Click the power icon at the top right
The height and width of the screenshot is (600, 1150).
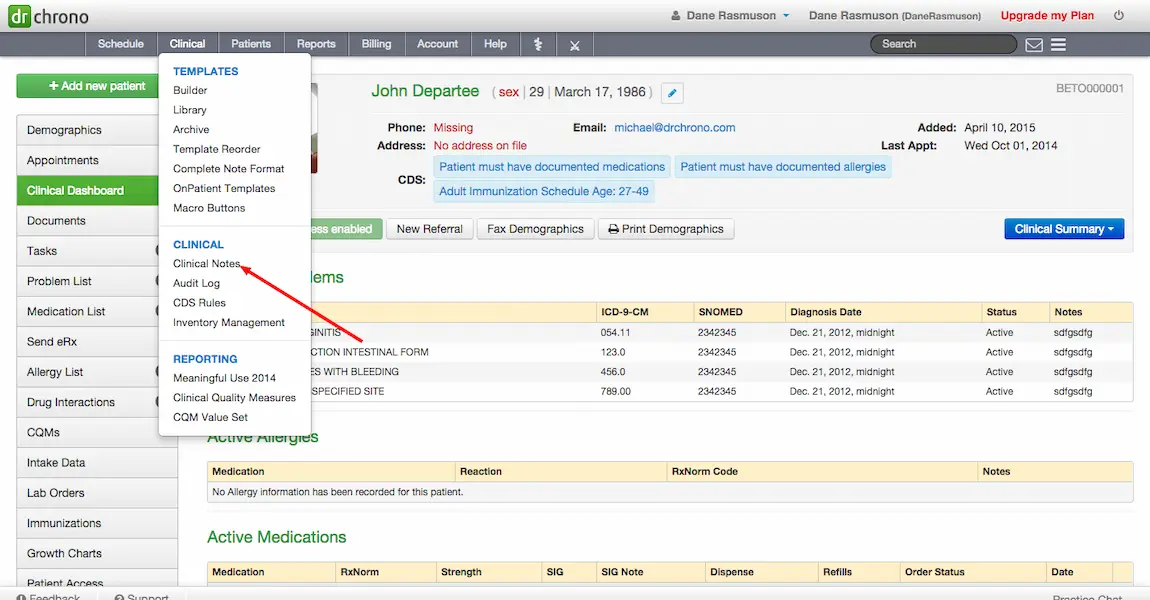coord(1120,15)
